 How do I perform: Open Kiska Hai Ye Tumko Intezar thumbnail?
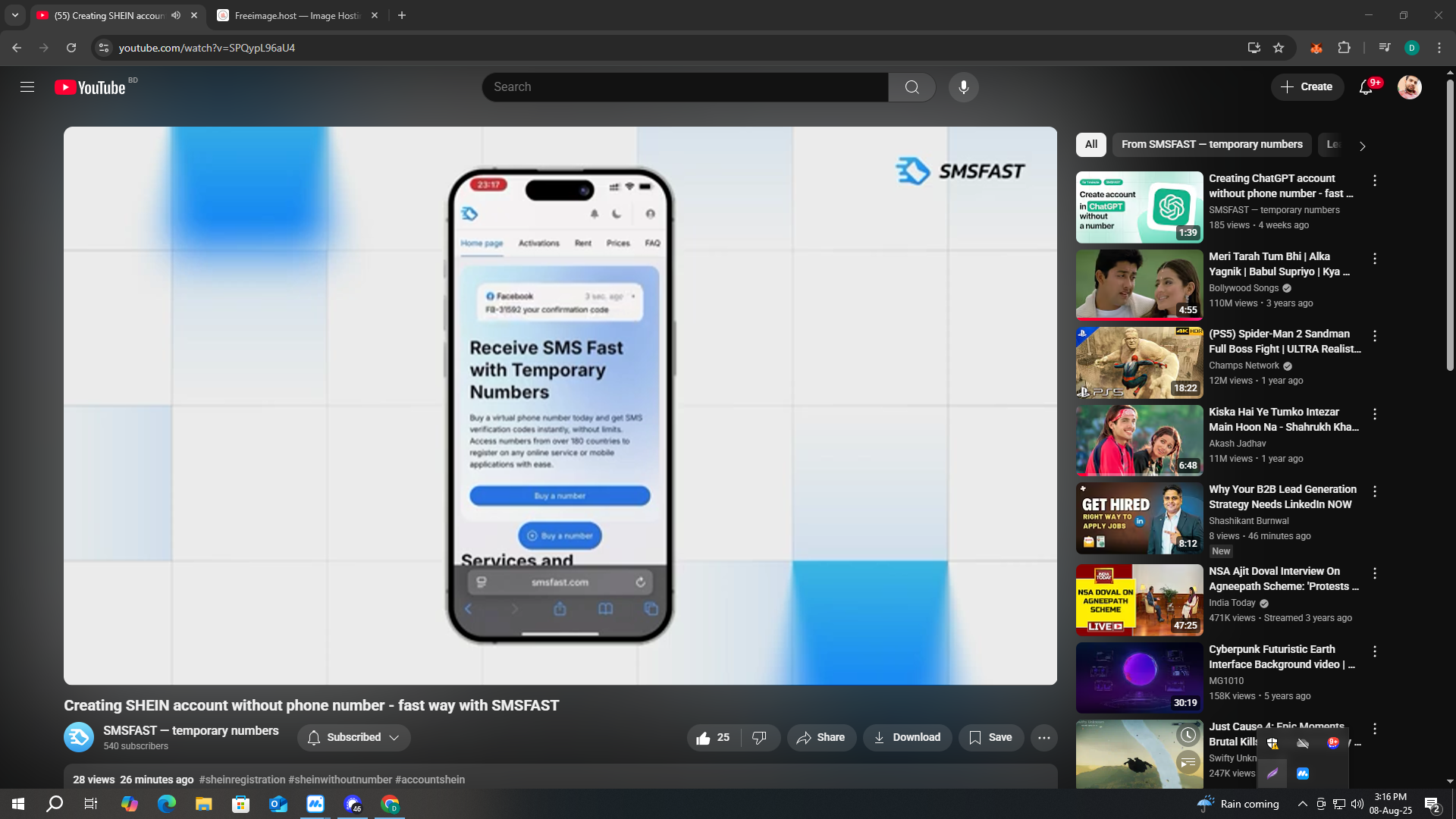[1139, 441]
